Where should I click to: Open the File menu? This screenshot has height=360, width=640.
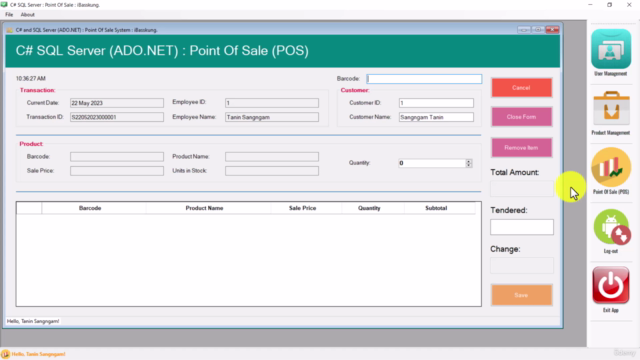point(9,15)
